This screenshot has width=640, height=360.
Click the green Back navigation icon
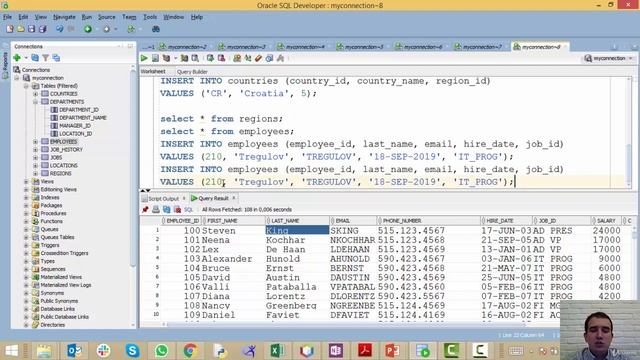88,29
